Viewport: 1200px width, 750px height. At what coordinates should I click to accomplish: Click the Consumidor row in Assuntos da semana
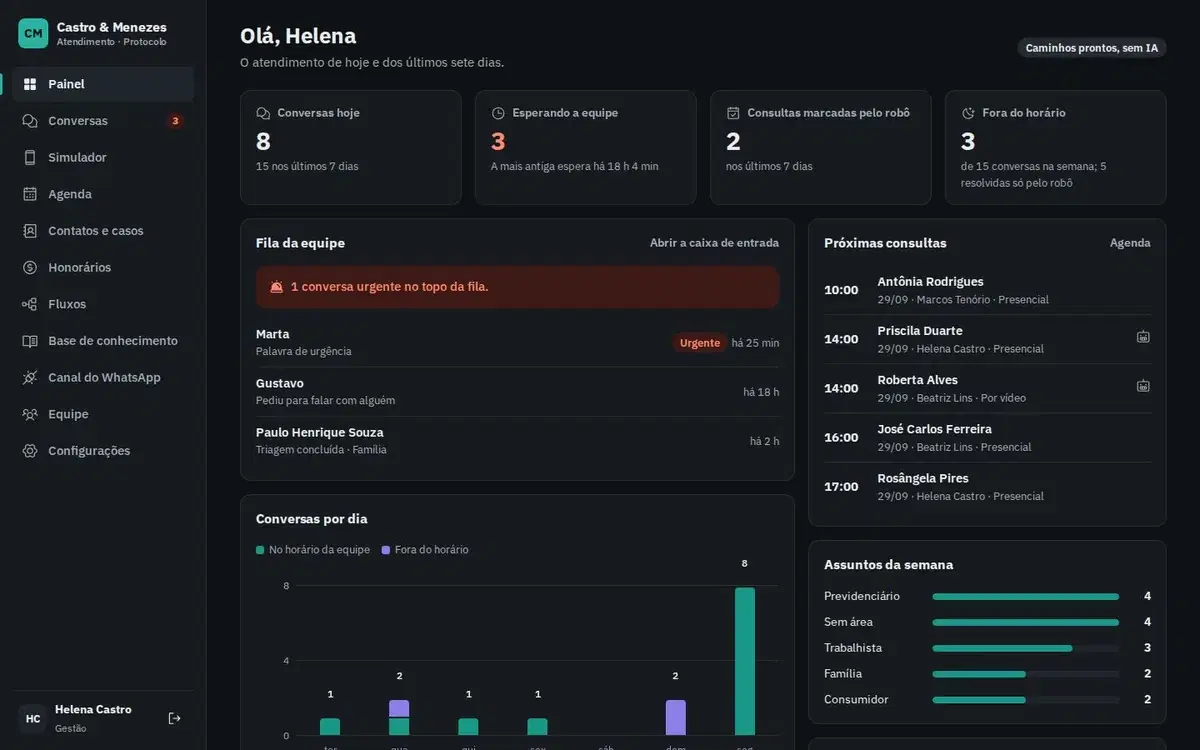point(987,700)
